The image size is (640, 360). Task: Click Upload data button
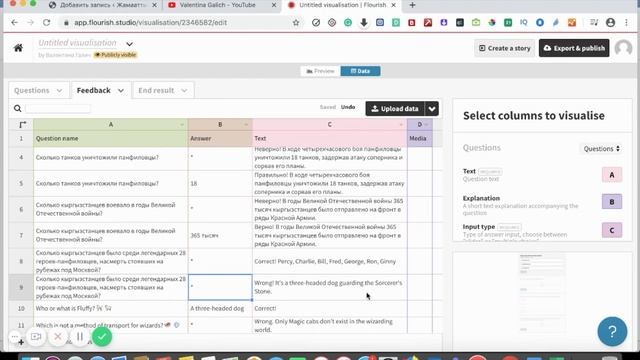click(x=395, y=109)
